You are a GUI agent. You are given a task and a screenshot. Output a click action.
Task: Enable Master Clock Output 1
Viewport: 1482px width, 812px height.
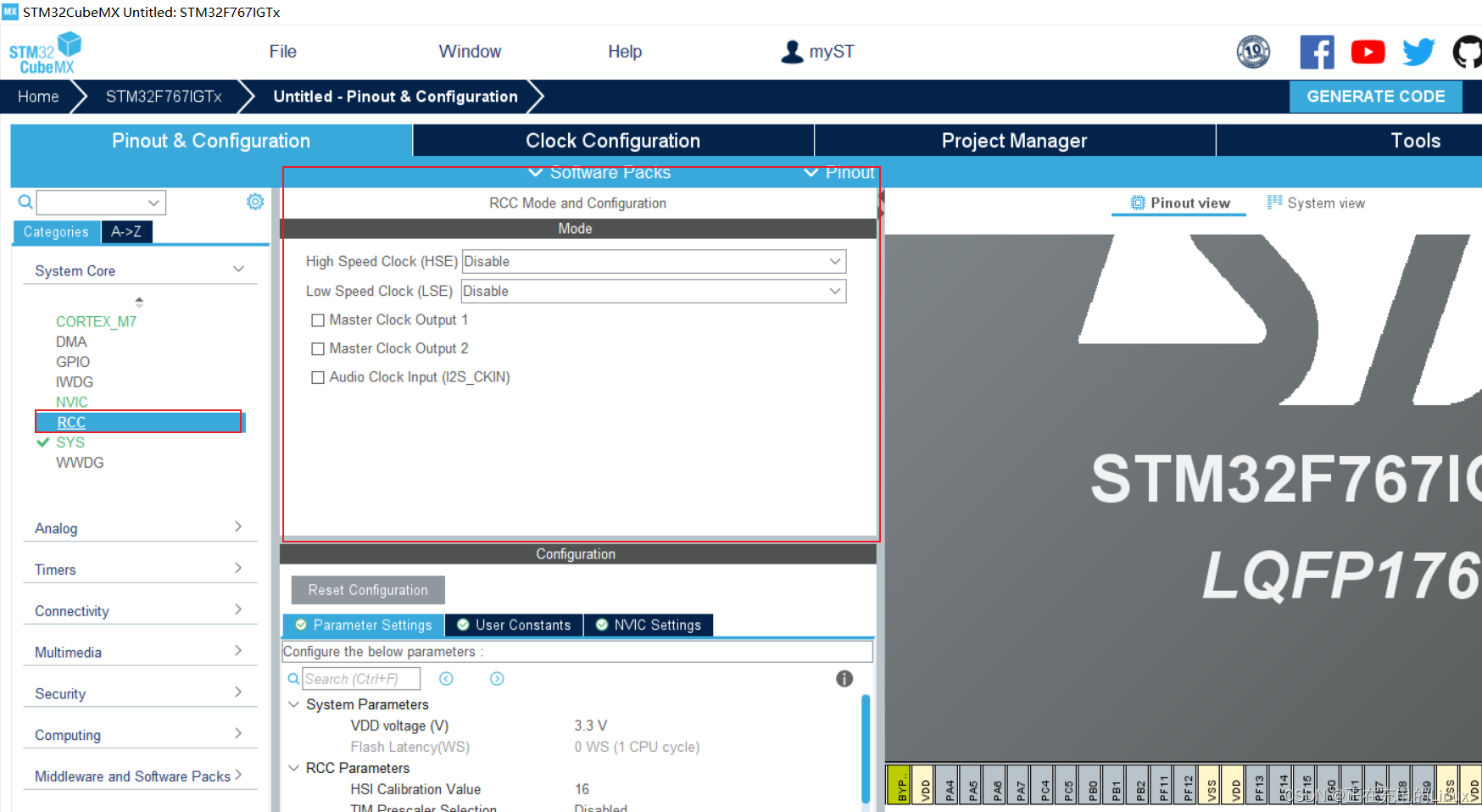click(318, 320)
